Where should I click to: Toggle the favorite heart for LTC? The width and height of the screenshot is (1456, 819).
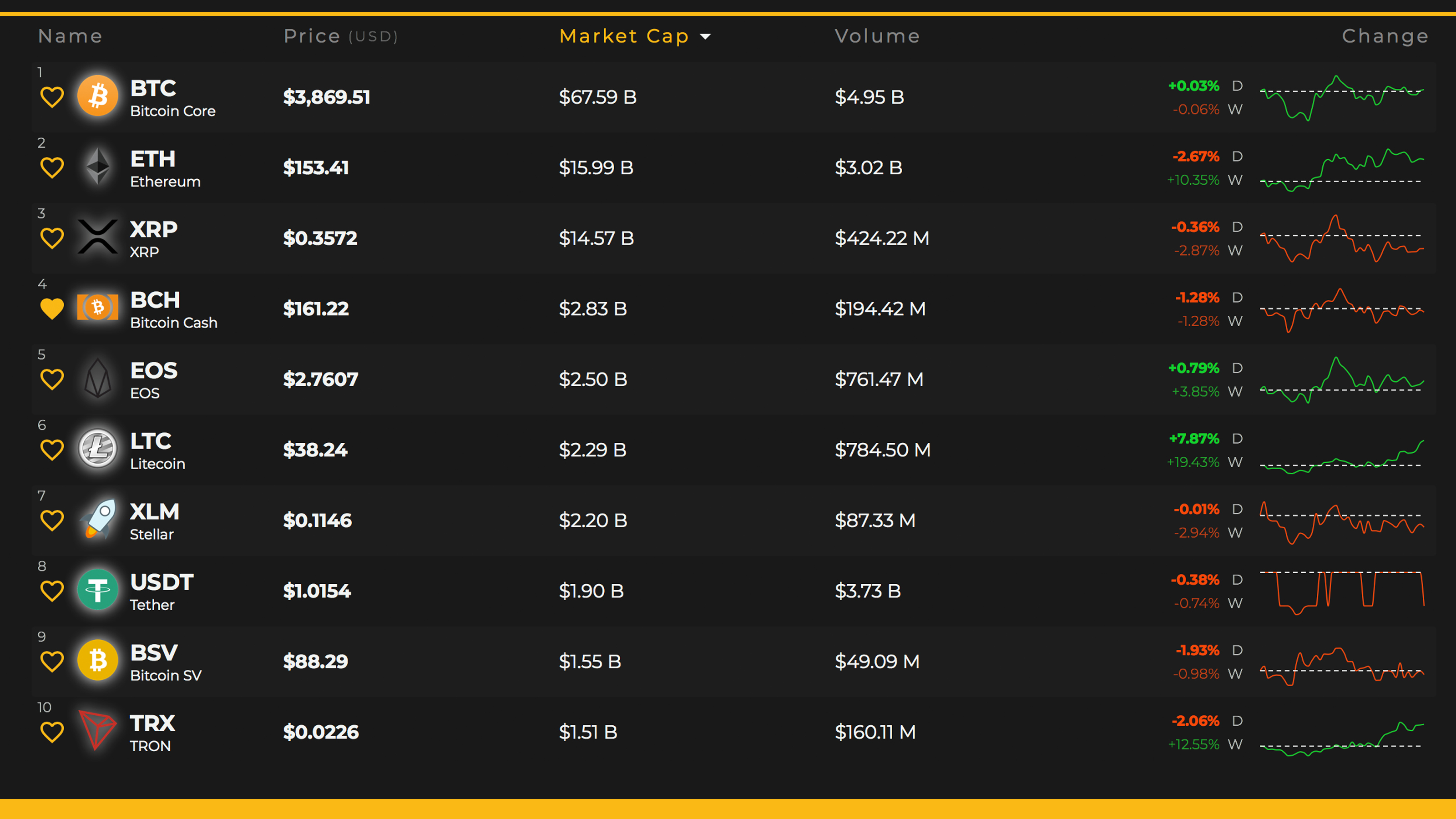click(x=52, y=450)
